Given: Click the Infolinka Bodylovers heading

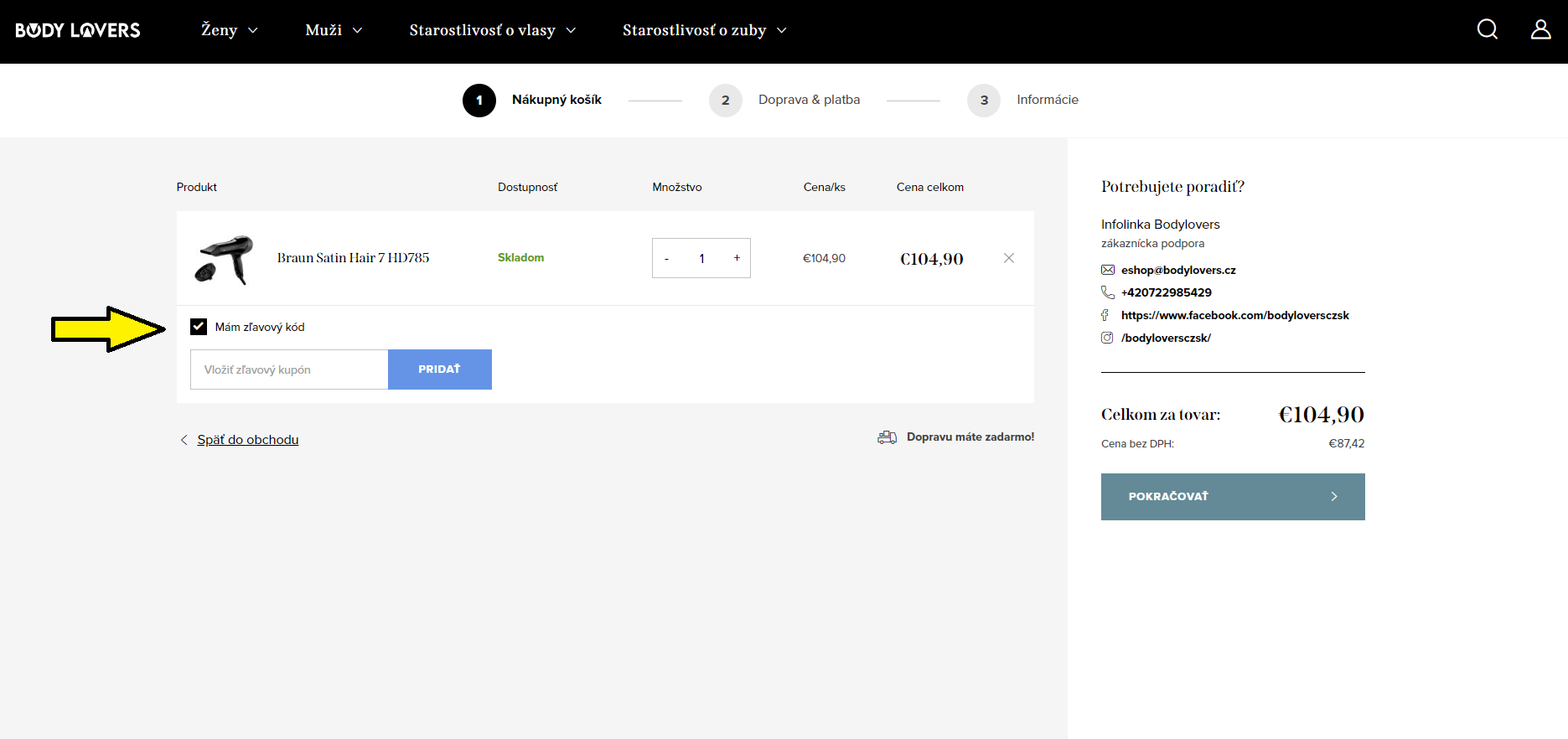Looking at the screenshot, I should coord(1161,225).
